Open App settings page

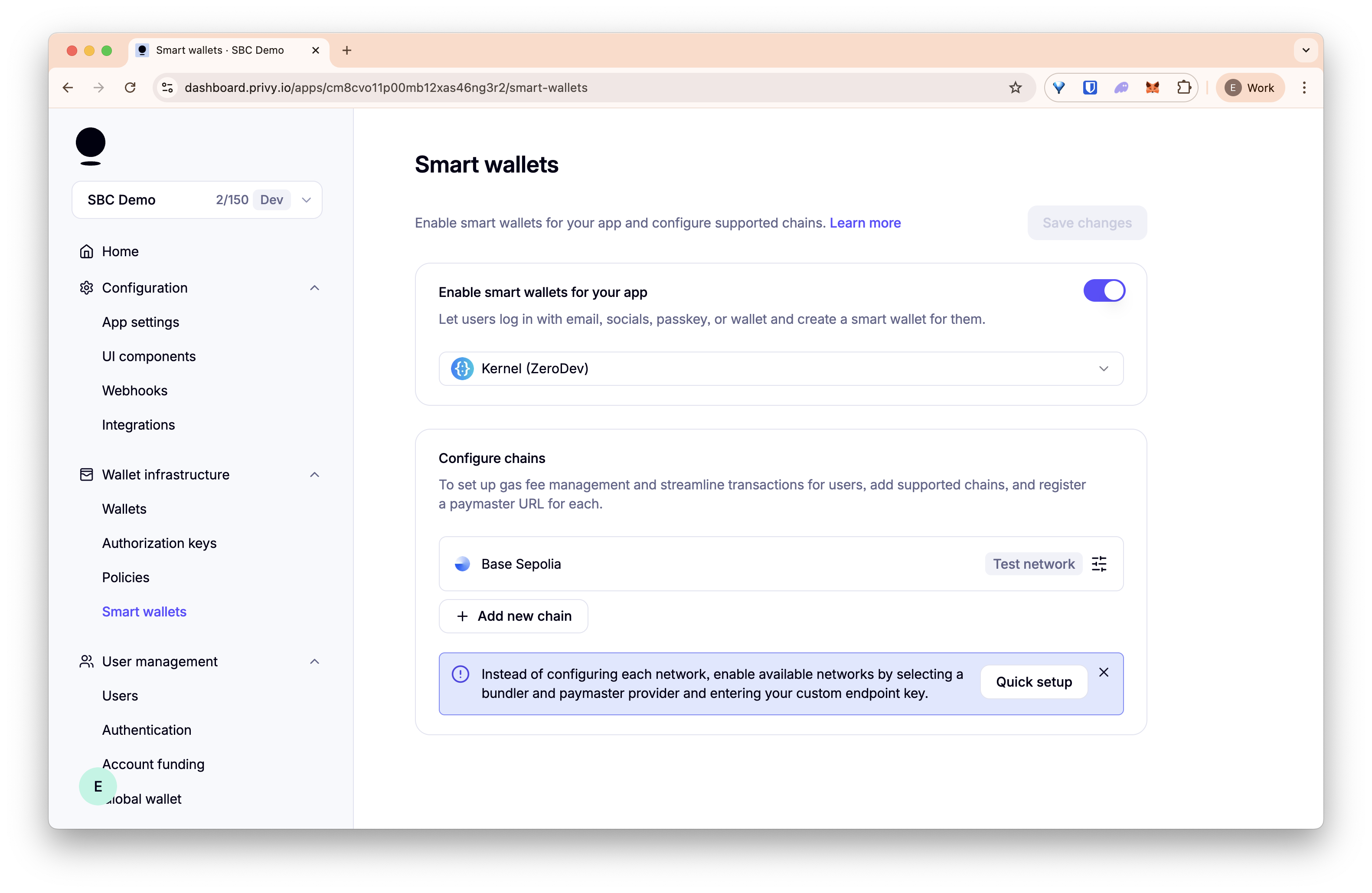[x=140, y=322]
